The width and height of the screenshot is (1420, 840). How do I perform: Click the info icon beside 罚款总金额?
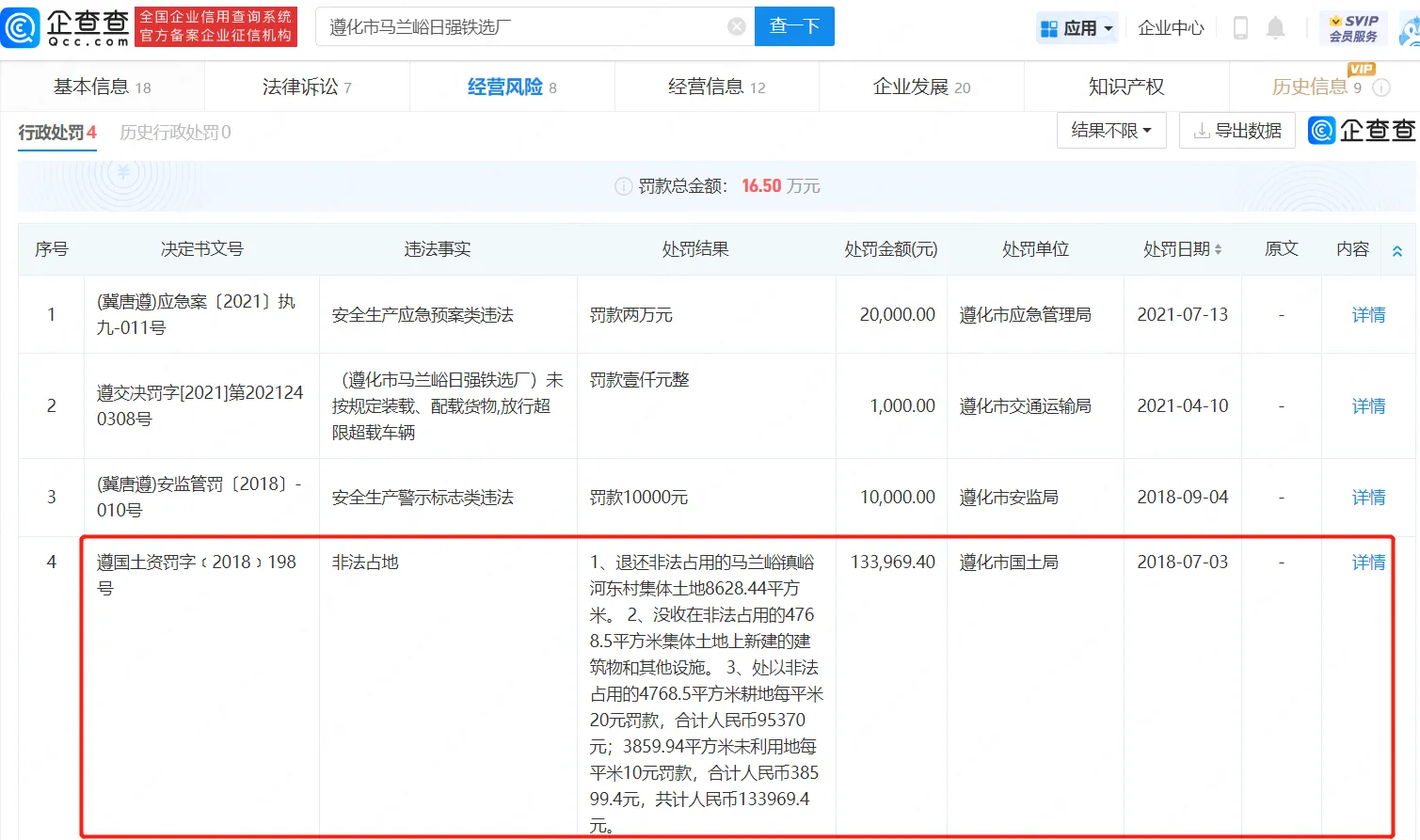(x=623, y=186)
